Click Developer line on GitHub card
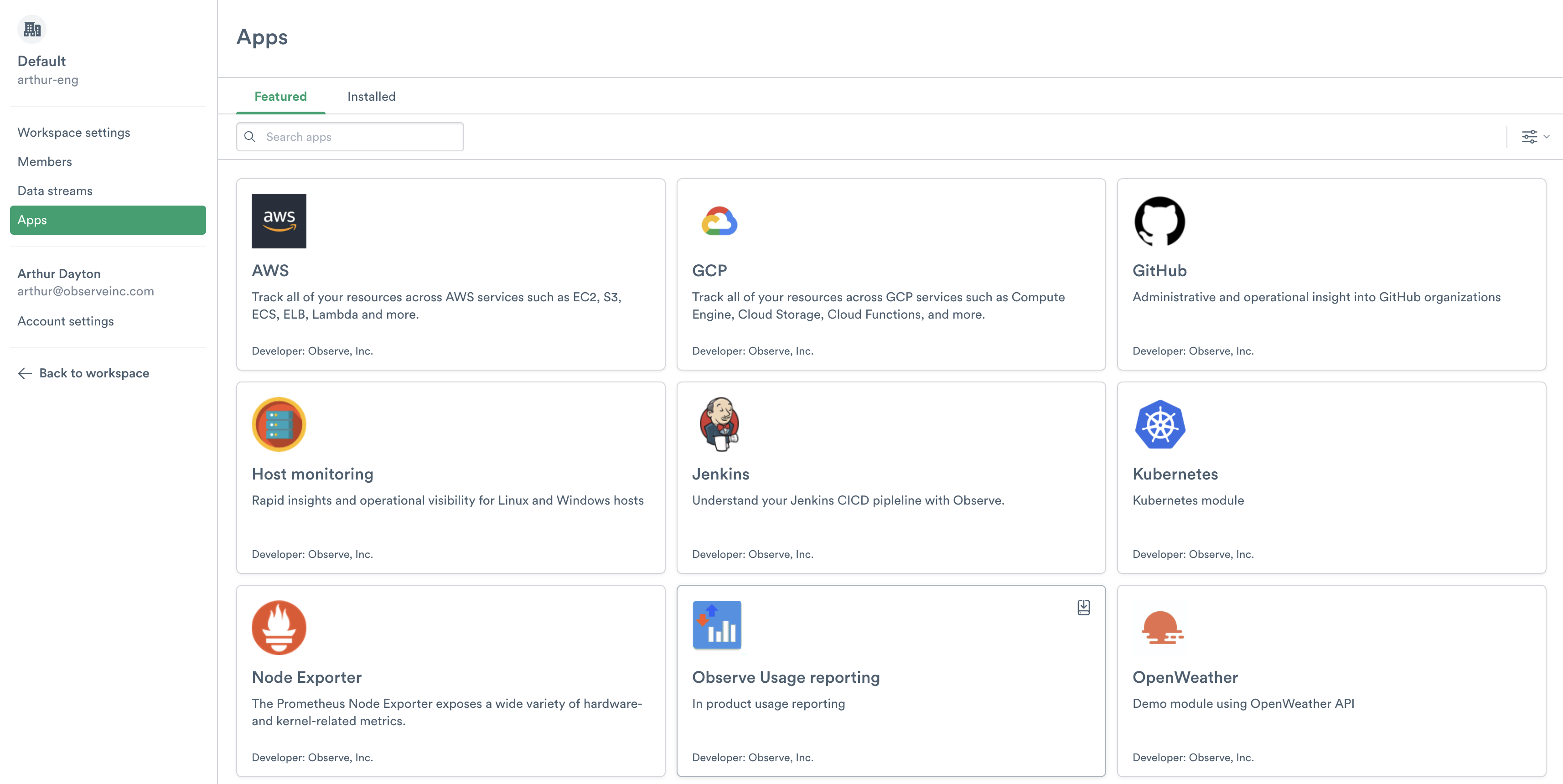Screen dimensions: 1563x784 [x=1193, y=351]
